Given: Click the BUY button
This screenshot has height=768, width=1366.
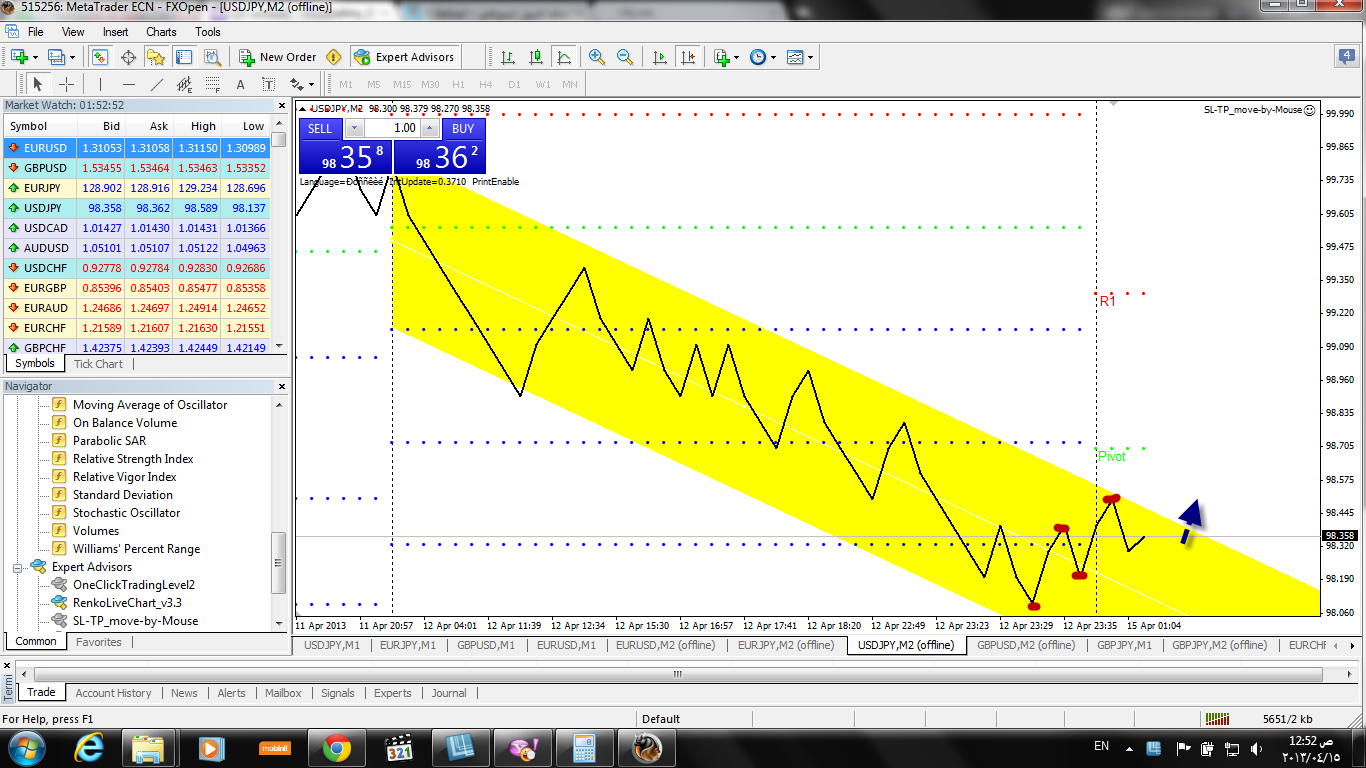Looking at the screenshot, I should coord(463,128).
